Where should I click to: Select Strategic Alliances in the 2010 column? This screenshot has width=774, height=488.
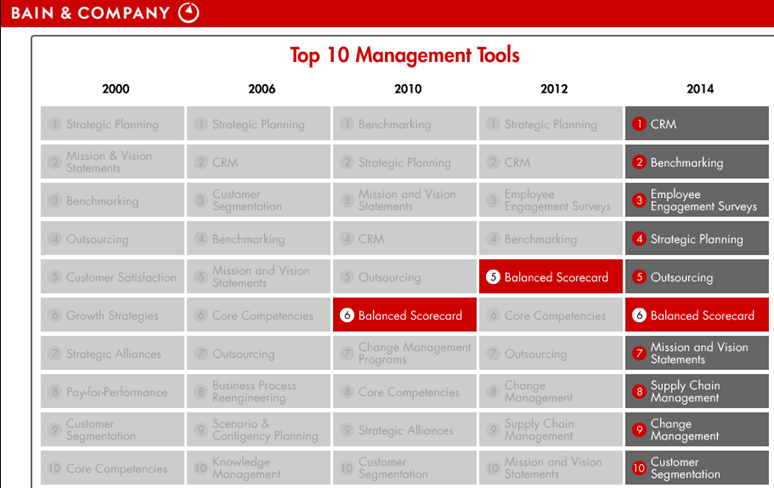405,429
